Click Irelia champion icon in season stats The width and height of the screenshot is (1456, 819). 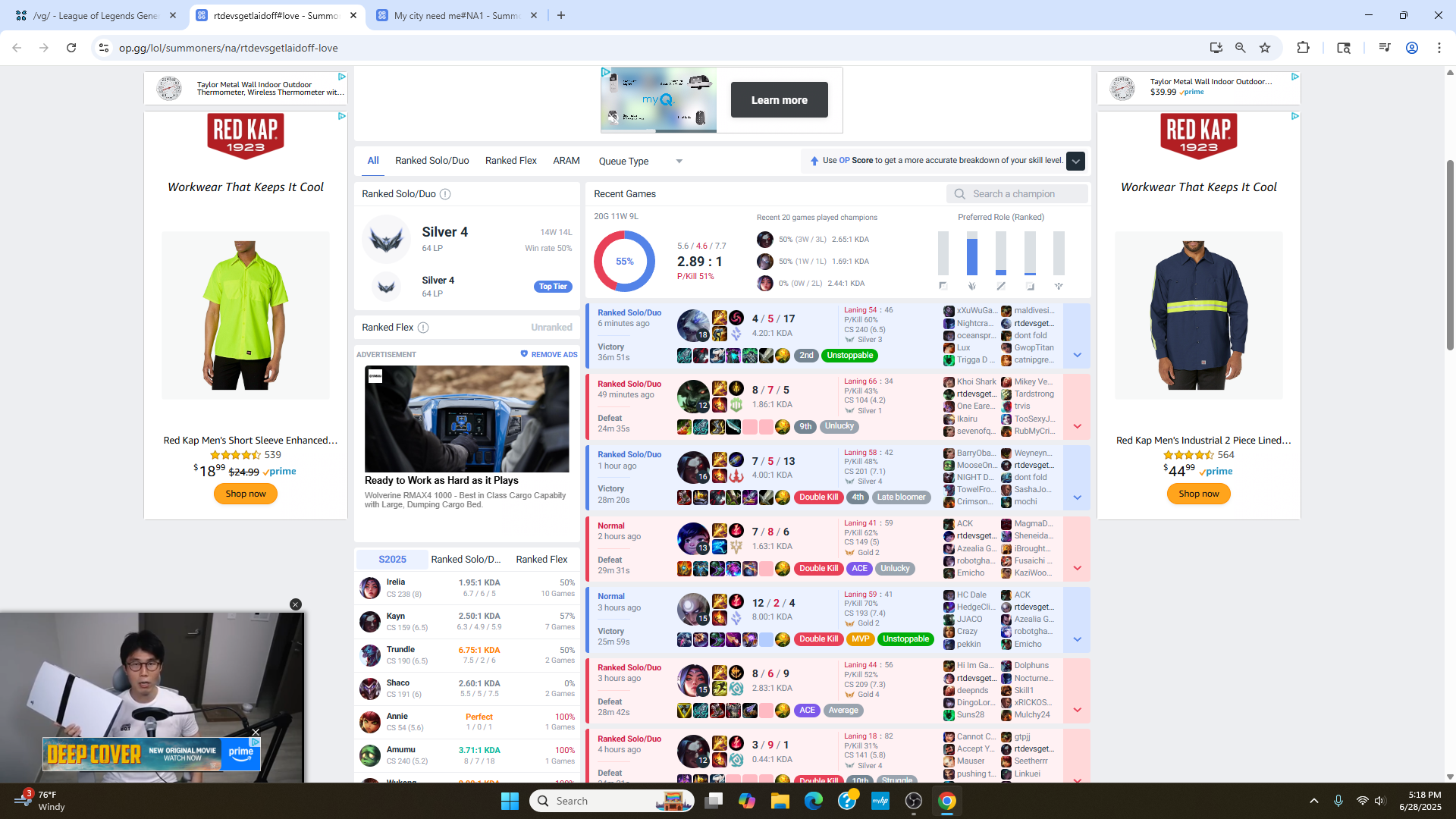tap(370, 588)
